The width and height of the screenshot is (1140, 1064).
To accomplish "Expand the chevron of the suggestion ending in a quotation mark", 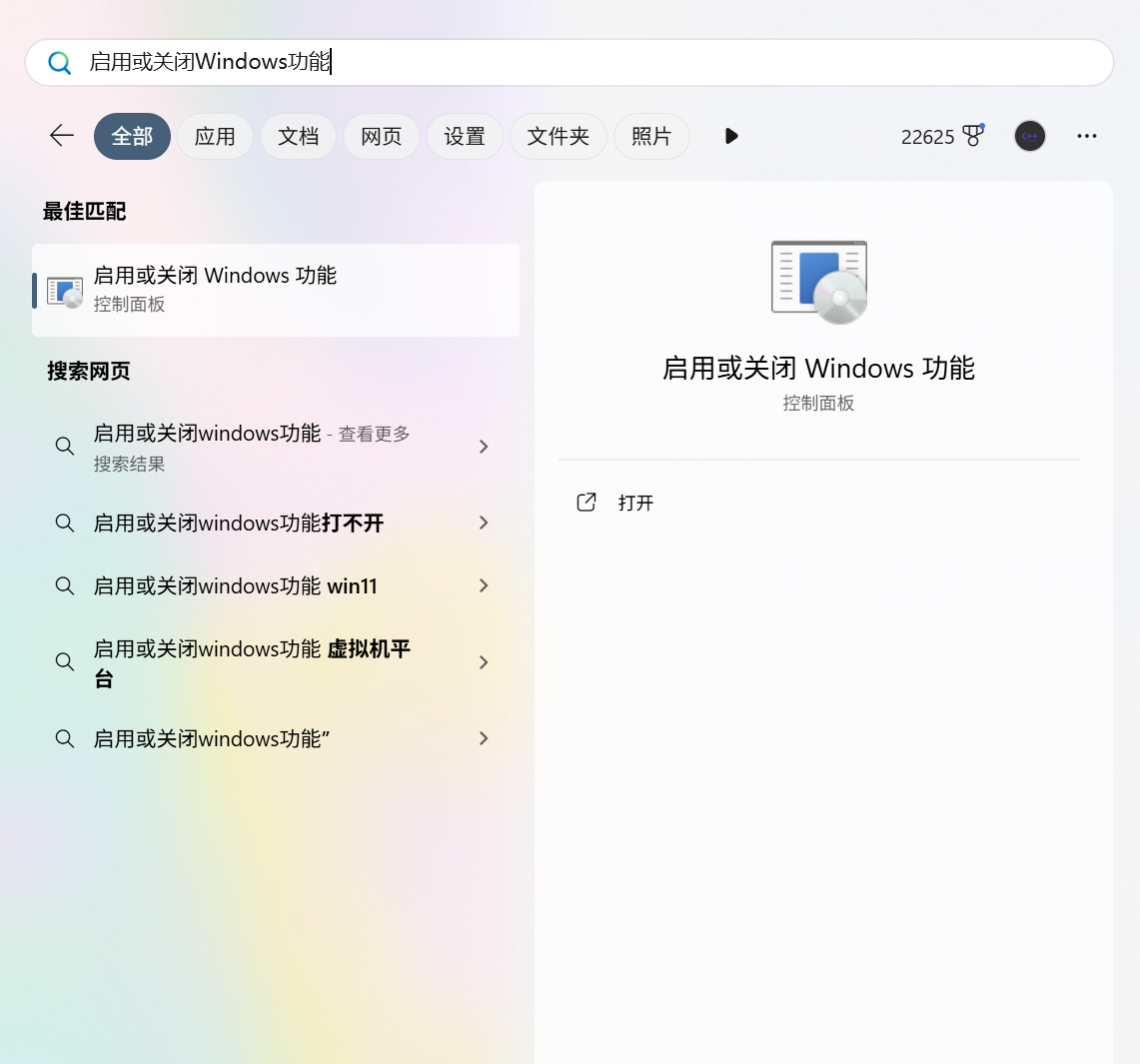I will point(484,738).
